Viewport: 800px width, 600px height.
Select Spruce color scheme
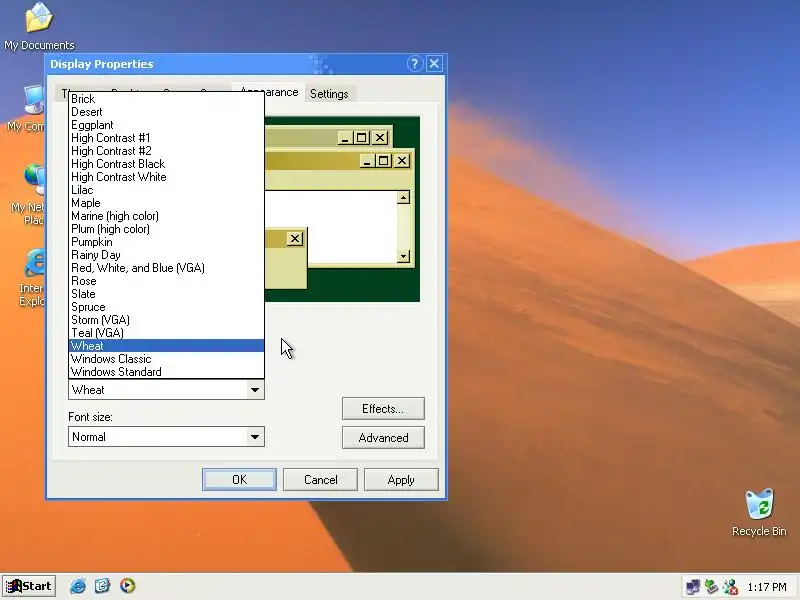(x=166, y=307)
